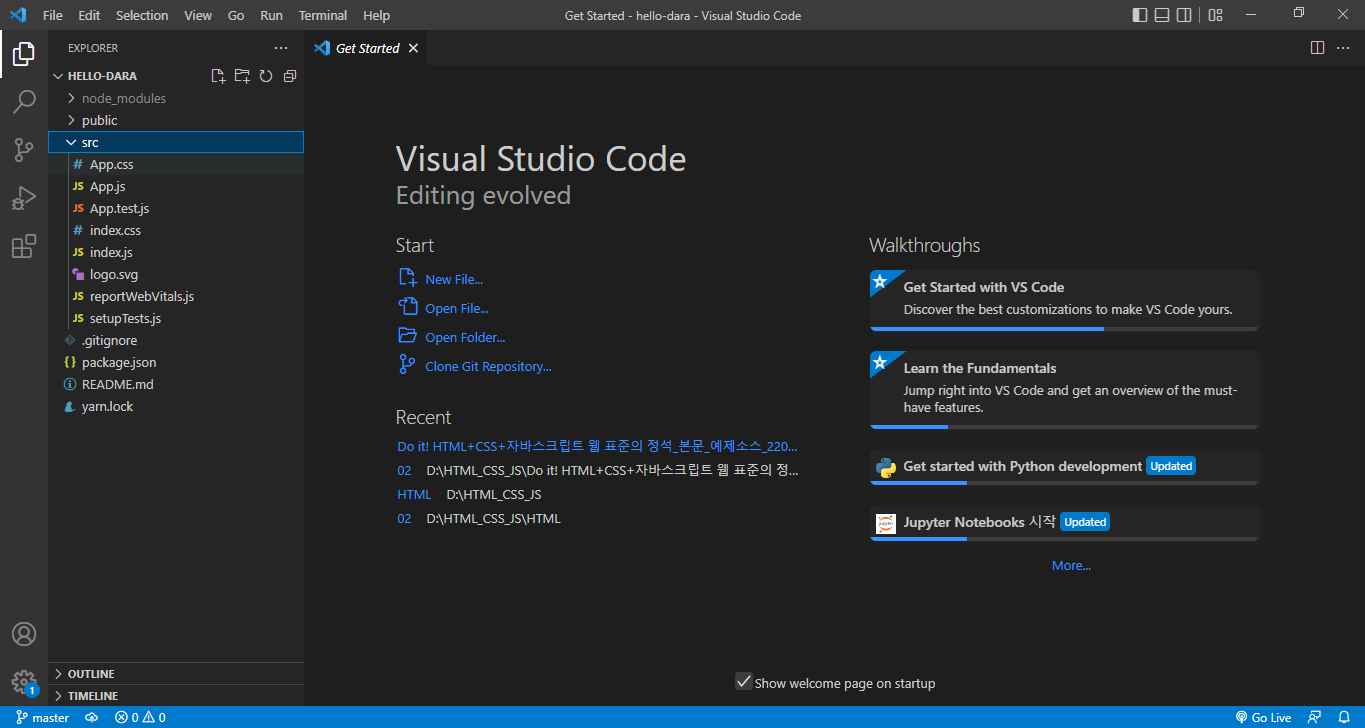1365x728 pixels.
Task: Click the New File icon in HELLO-DARA header
Action: (218, 76)
